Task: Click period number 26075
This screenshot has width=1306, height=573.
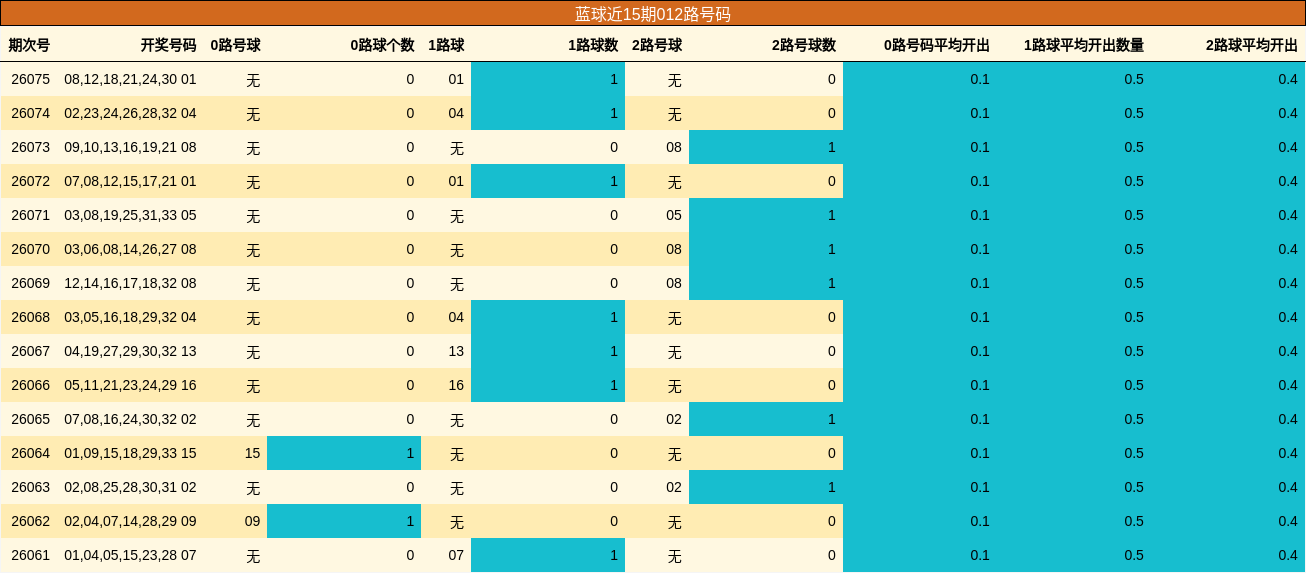Action: (x=30, y=79)
